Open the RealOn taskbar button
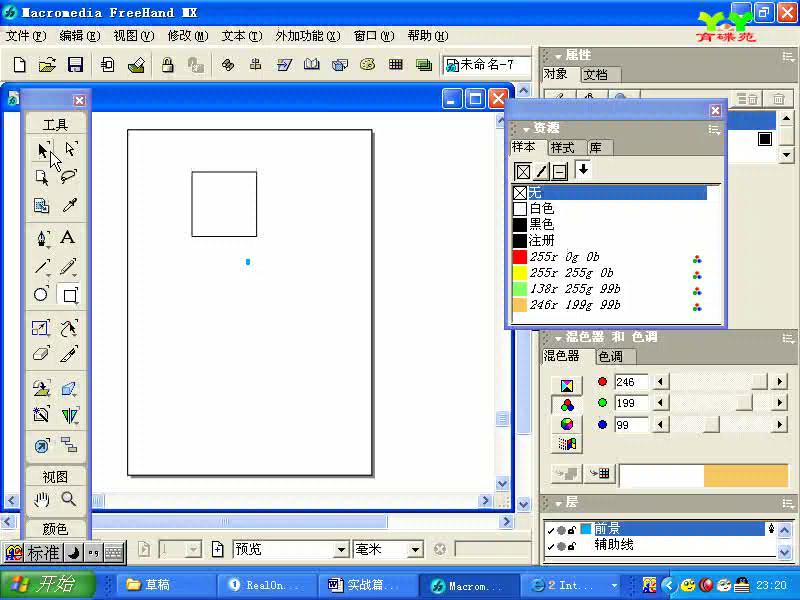This screenshot has height=600, width=800. click(x=266, y=585)
